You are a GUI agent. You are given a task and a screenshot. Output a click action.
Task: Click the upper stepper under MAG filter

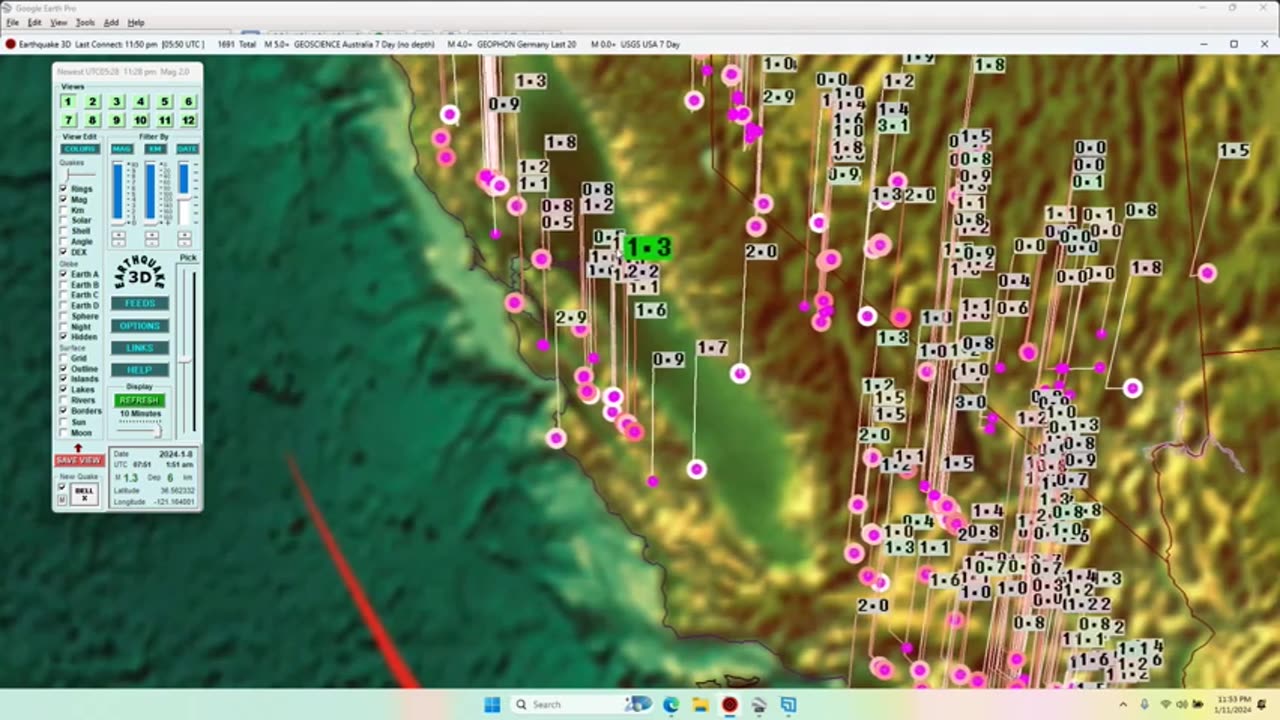coord(118,235)
